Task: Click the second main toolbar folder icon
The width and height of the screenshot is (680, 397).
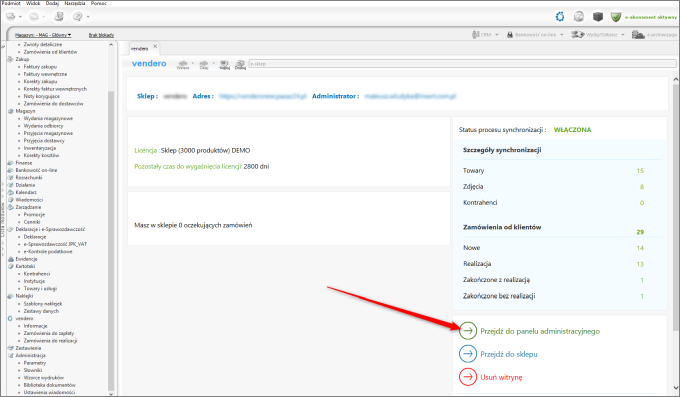Action: (x=34, y=16)
